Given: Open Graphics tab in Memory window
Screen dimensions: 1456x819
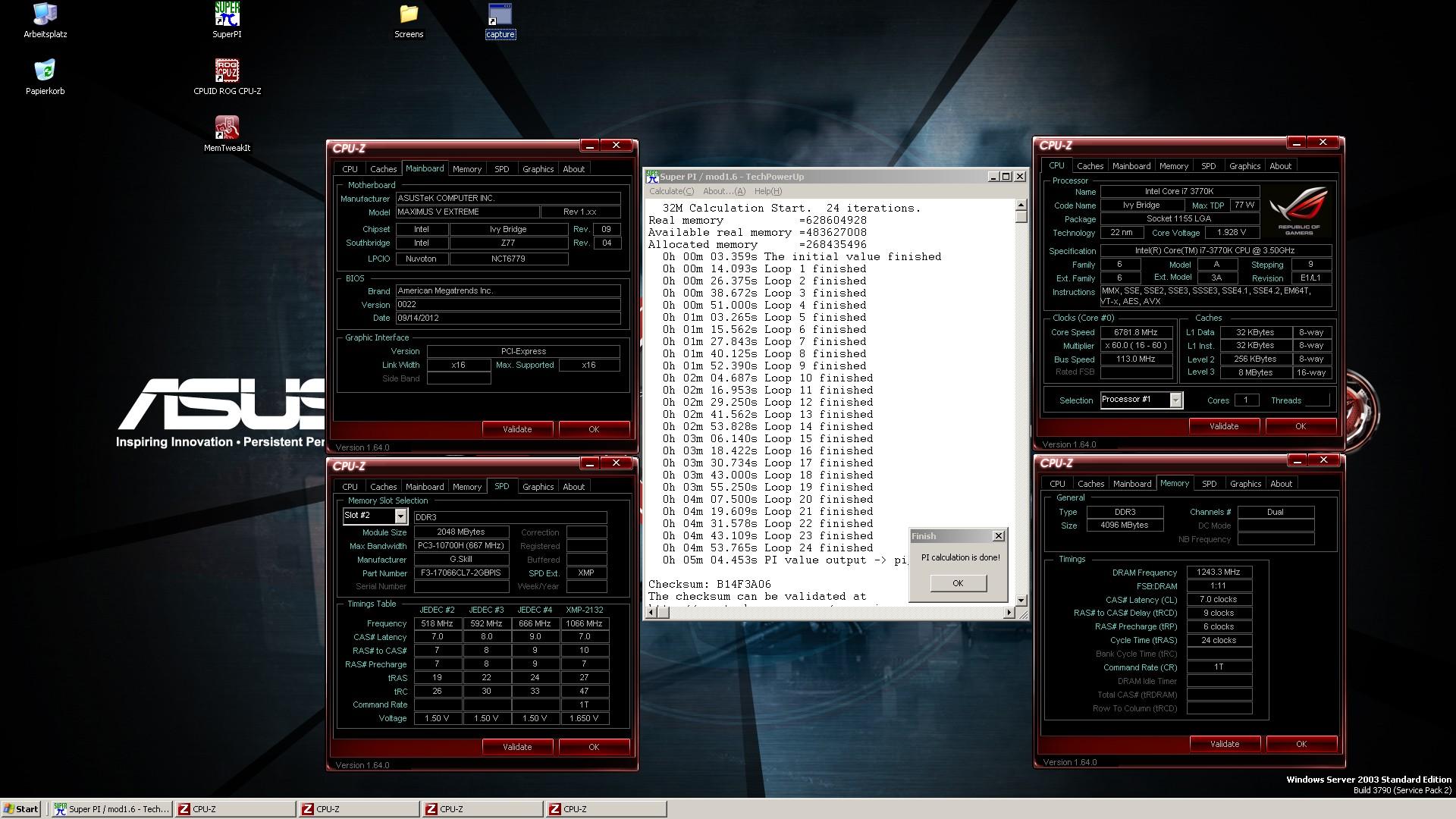Looking at the screenshot, I should [x=1245, y=484].
